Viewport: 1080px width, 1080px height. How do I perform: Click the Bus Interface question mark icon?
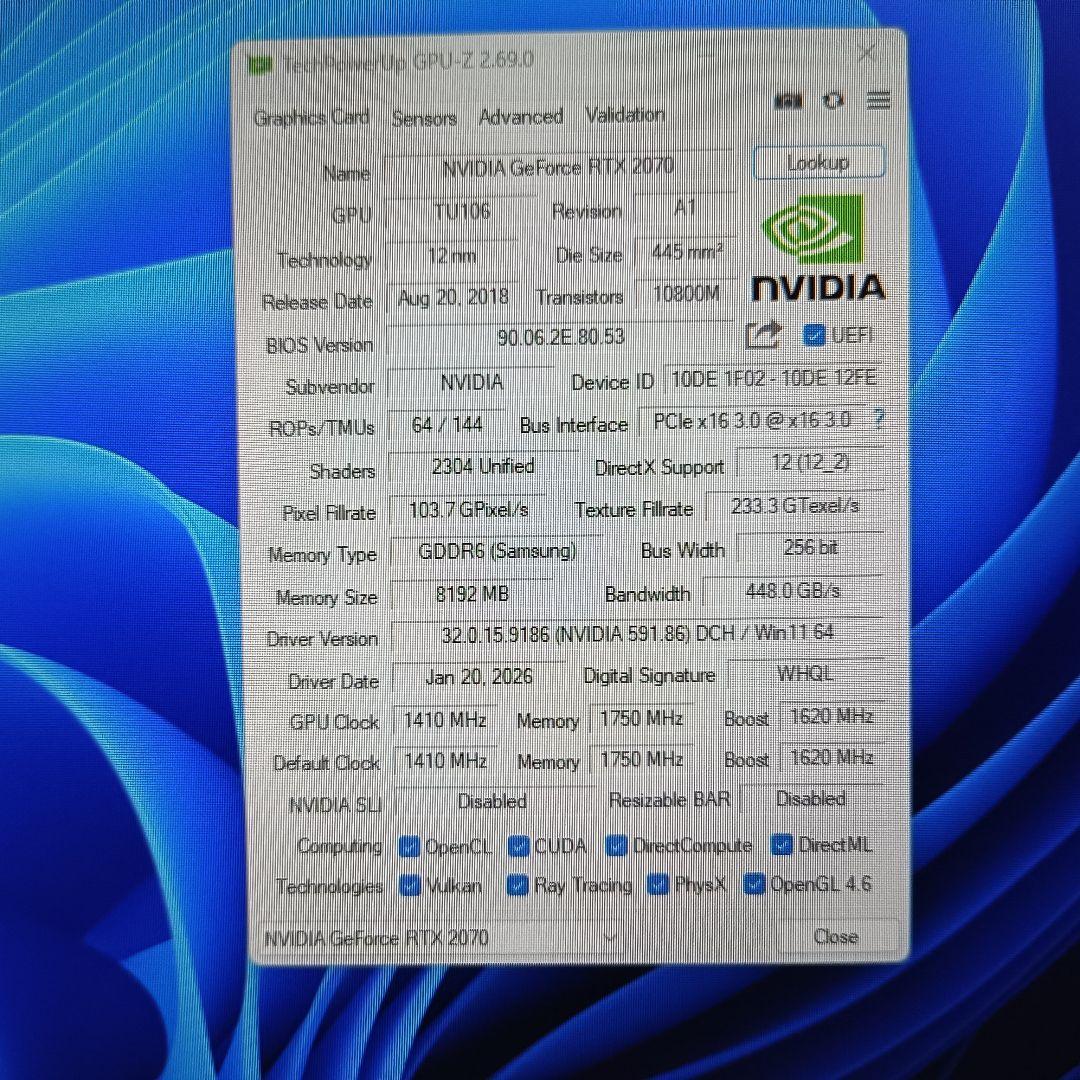[878, 418]
